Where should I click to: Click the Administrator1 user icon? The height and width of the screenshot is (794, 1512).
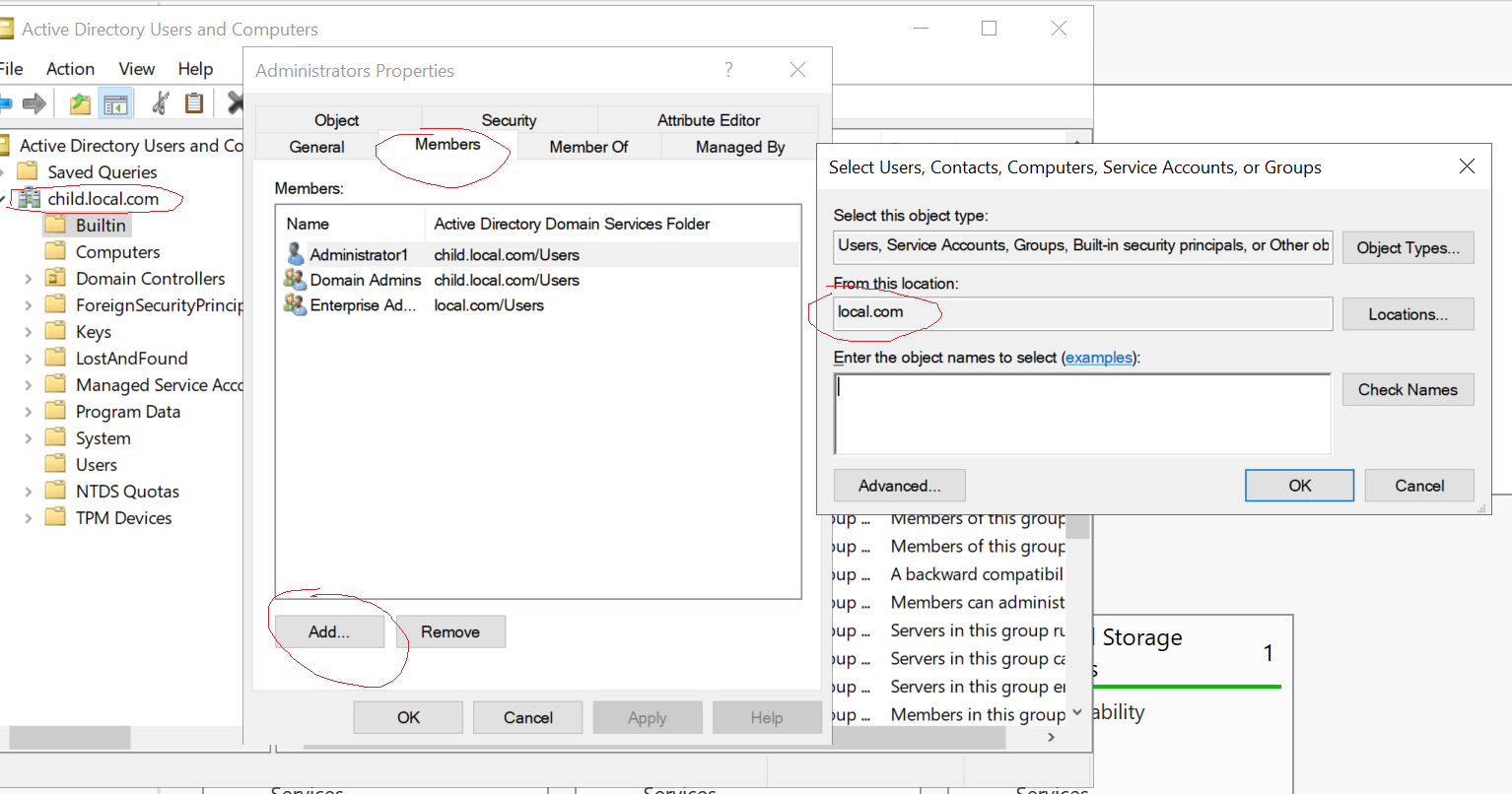(295, 254)
